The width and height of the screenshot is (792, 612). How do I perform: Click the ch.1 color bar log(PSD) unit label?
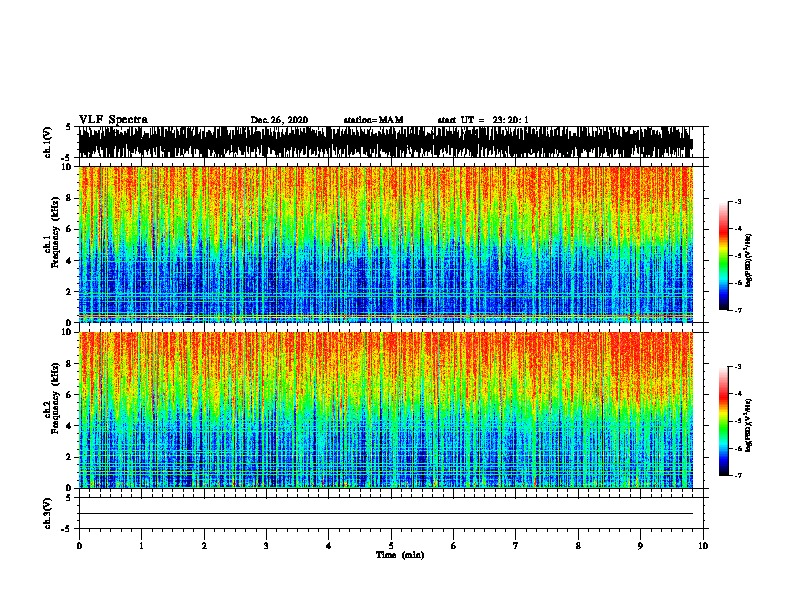(x=749, y=260)
